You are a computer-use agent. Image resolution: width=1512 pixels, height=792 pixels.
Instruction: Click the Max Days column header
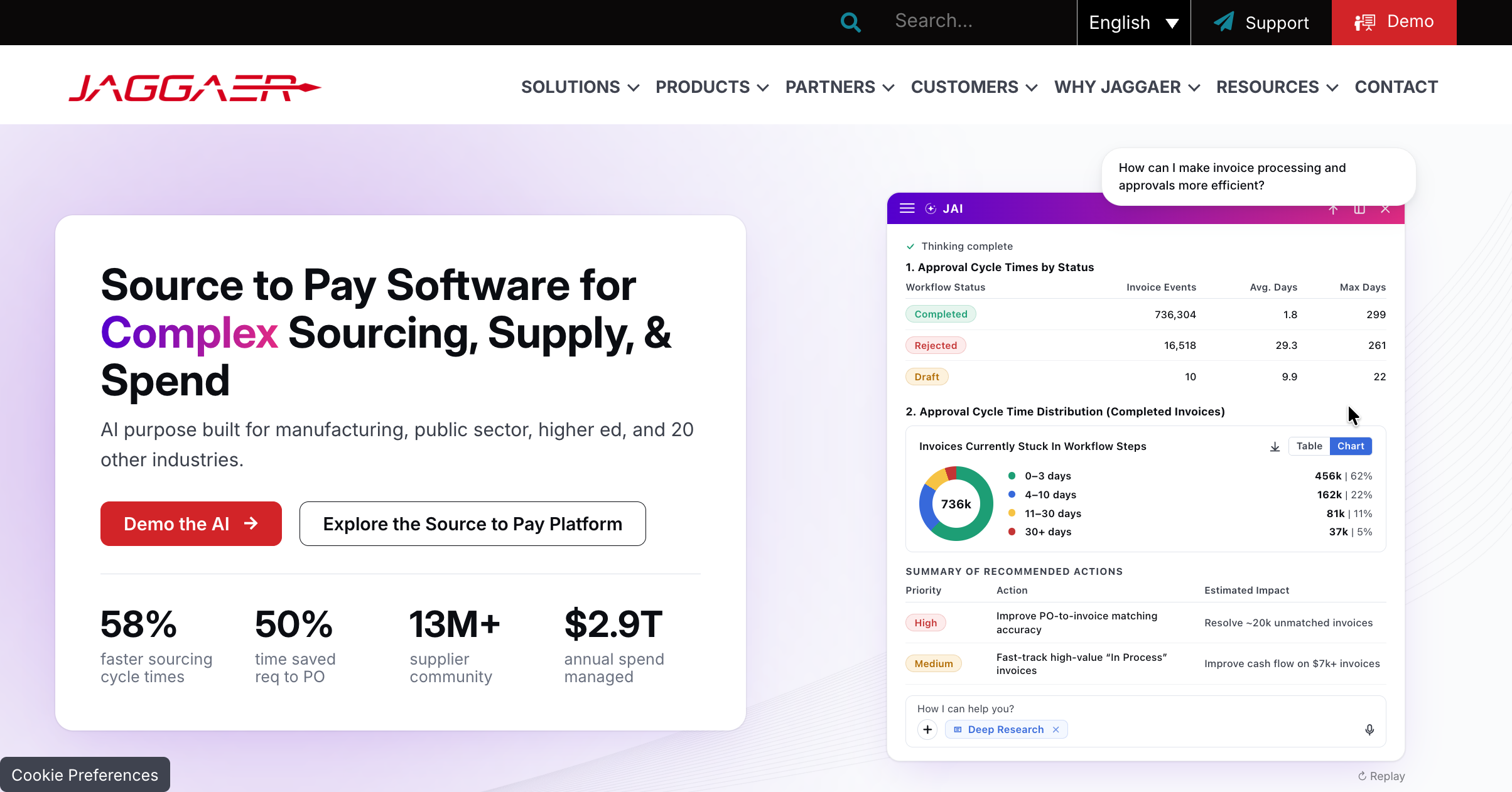(x=1363, y=287)
